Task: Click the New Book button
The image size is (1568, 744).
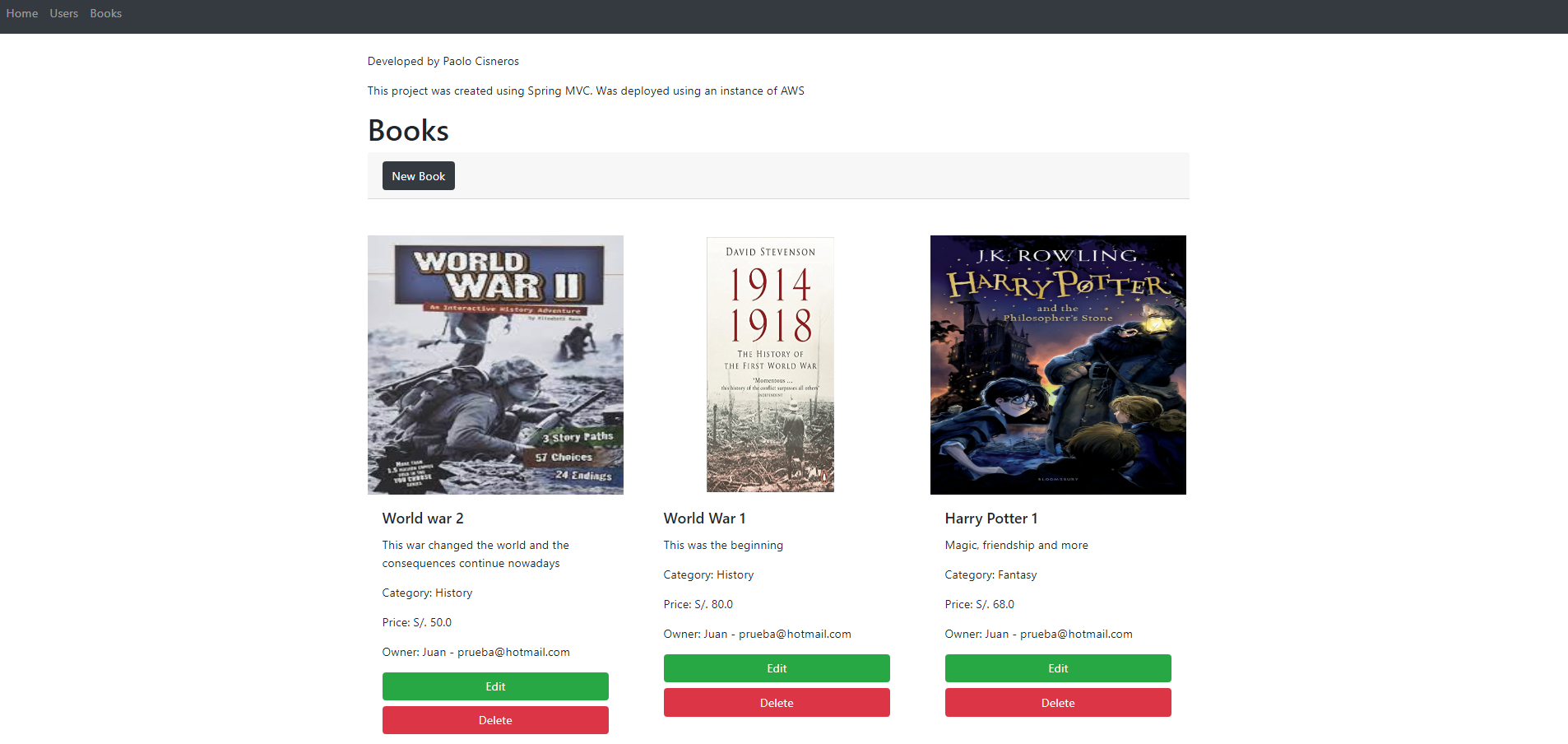Action: pos(418,176)
